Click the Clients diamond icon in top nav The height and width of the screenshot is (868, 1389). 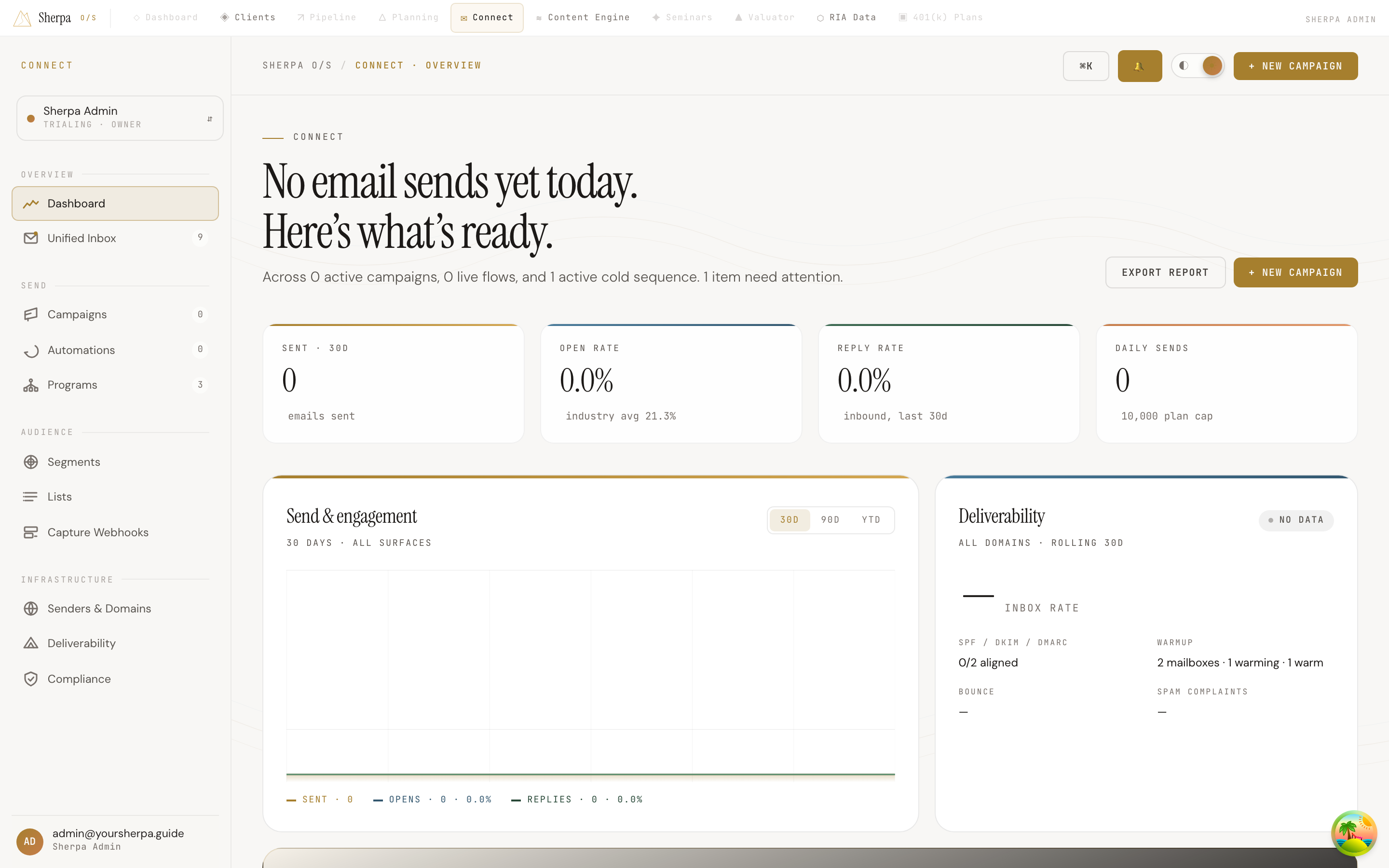click(x=225, y=17)
